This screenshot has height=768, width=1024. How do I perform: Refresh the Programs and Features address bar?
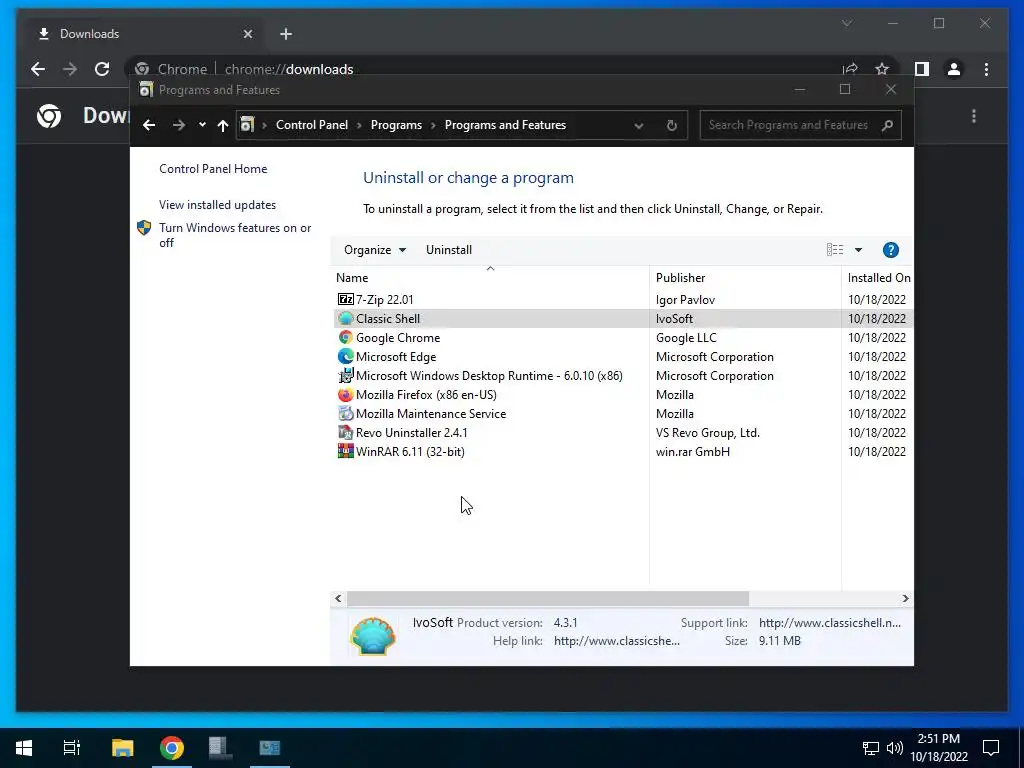(671, 125)
